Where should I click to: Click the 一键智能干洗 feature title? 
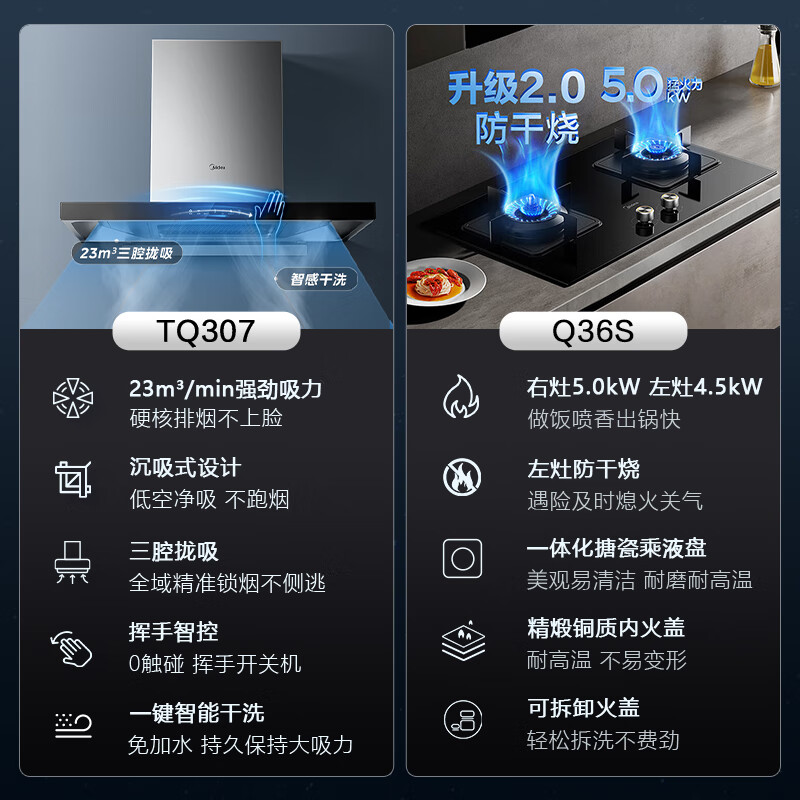click(x=196, y=713)
